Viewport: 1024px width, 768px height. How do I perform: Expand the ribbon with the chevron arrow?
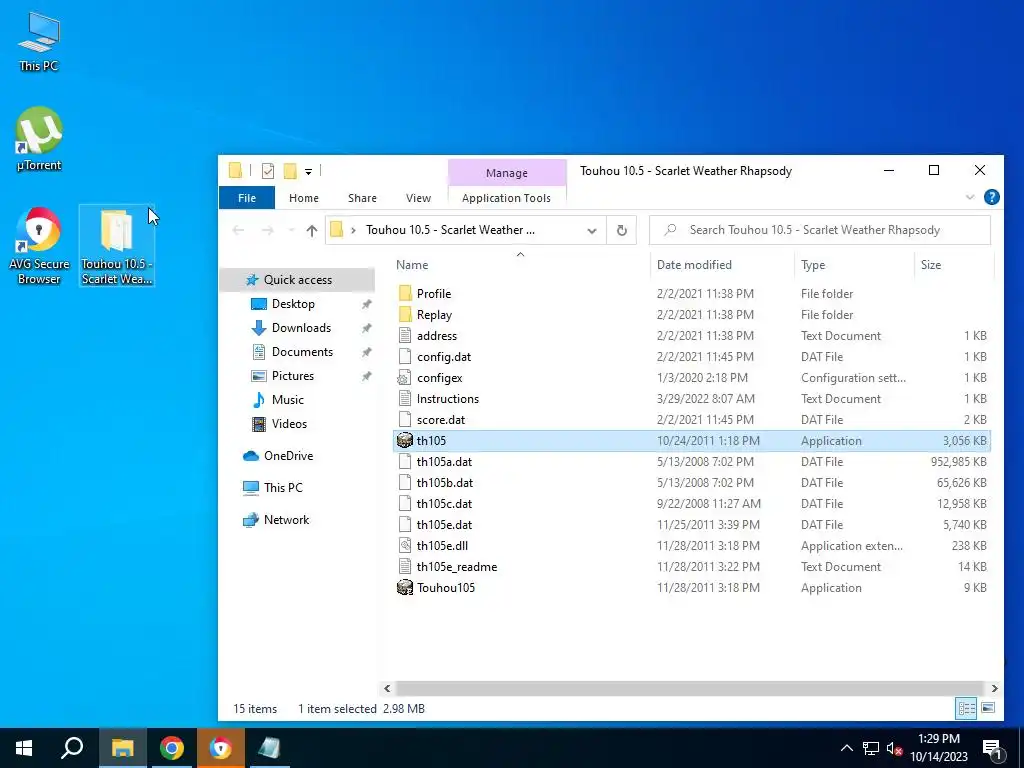pos(970,197)
